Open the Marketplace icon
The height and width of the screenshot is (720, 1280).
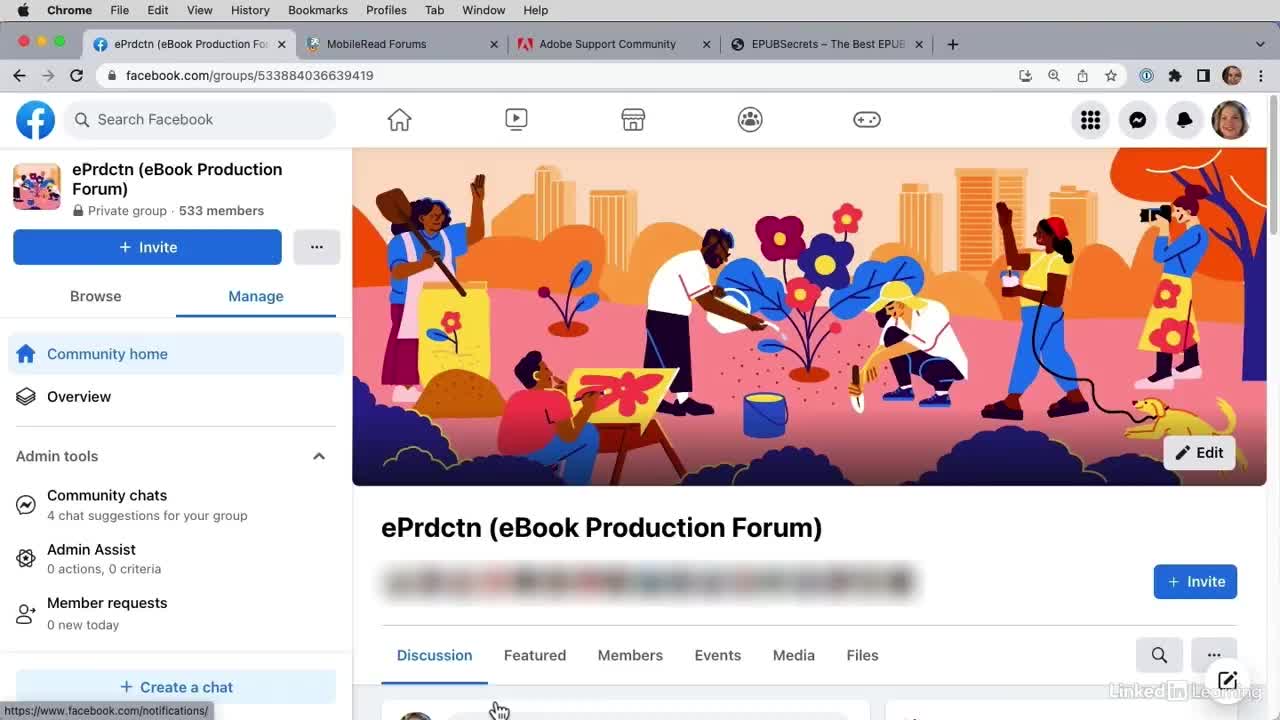(633, 120)
